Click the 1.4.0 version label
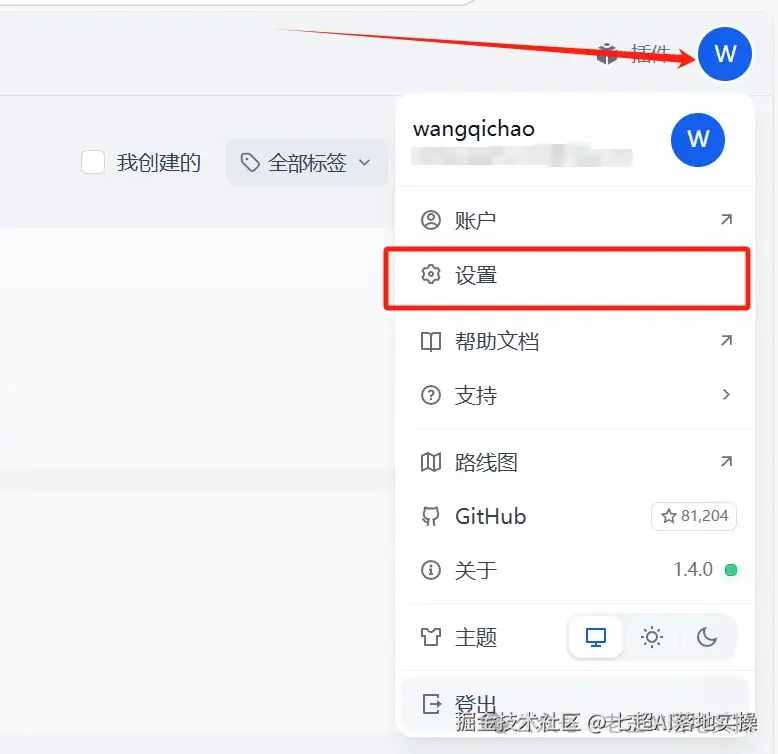 coord(693,569)
